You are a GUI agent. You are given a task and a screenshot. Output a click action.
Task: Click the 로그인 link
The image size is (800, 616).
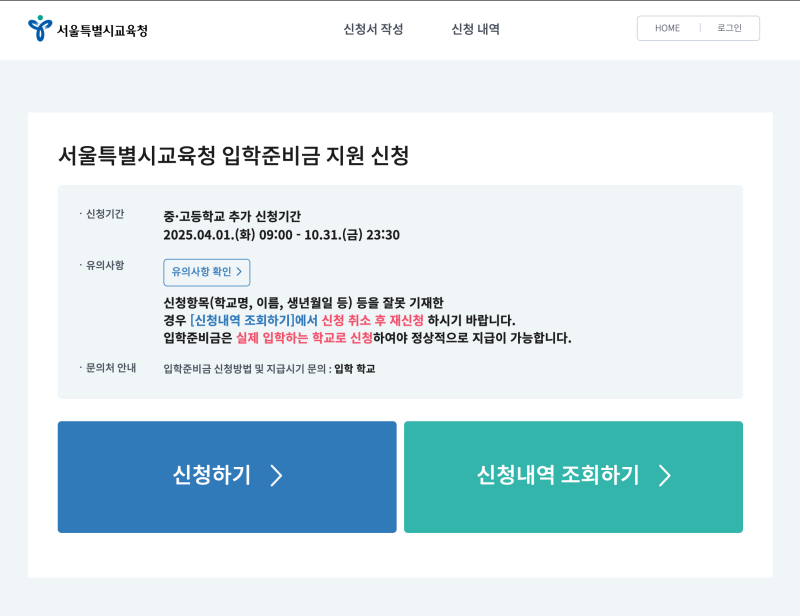coord(729,28)
